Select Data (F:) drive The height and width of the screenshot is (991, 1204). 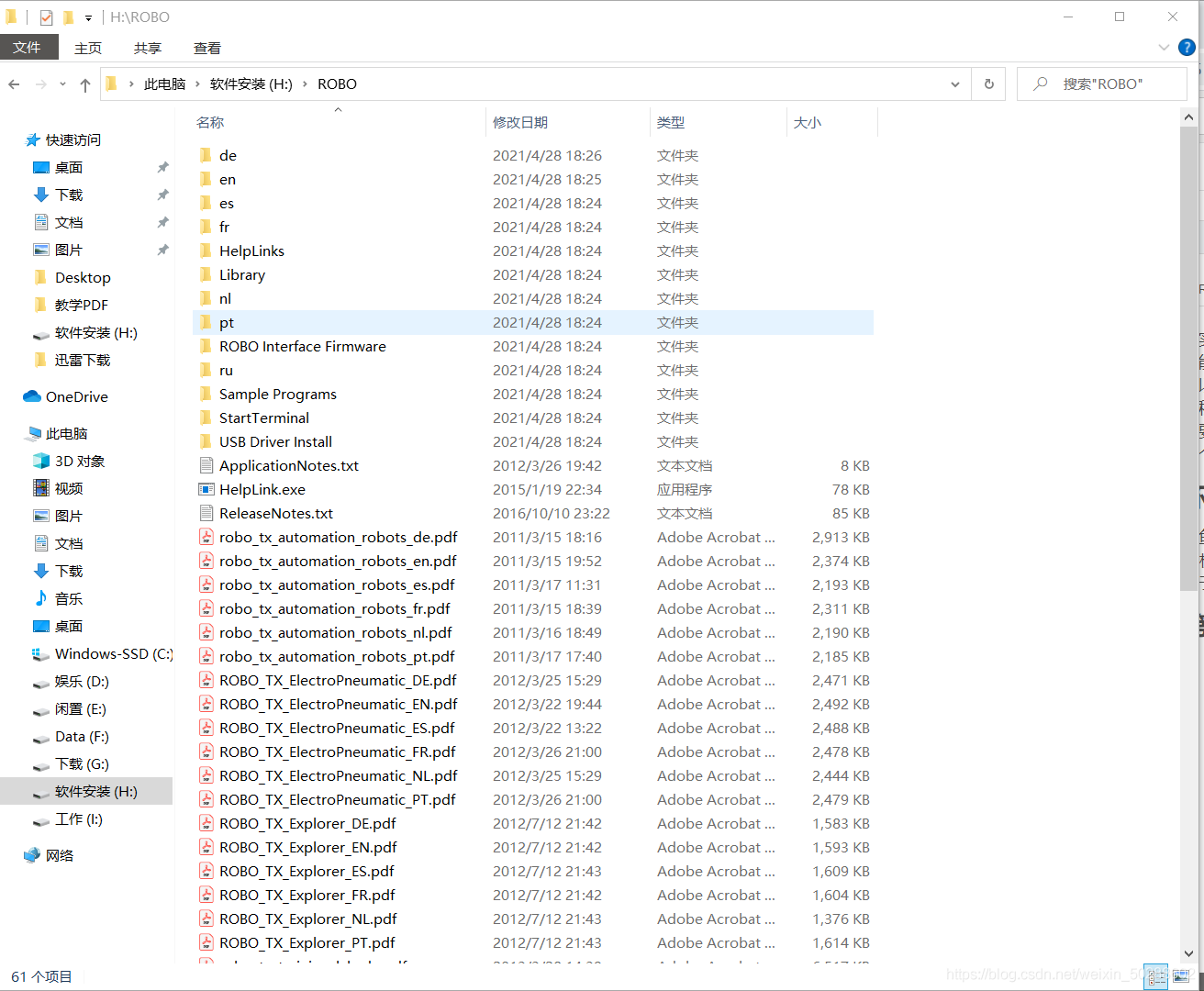(82, 737)
